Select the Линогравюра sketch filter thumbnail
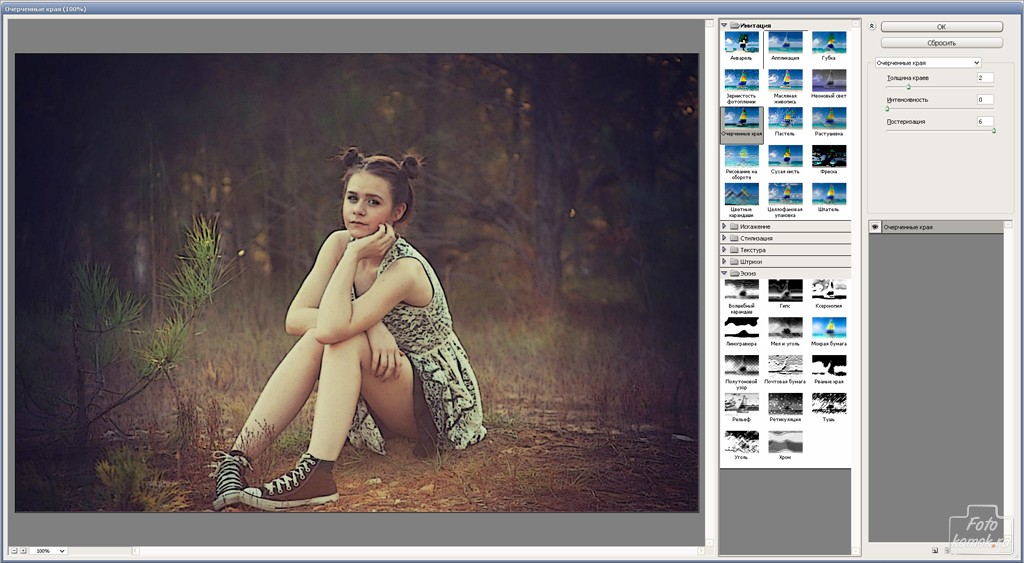1024x563 pixels. pyautogui.click(x=741, y=328)
